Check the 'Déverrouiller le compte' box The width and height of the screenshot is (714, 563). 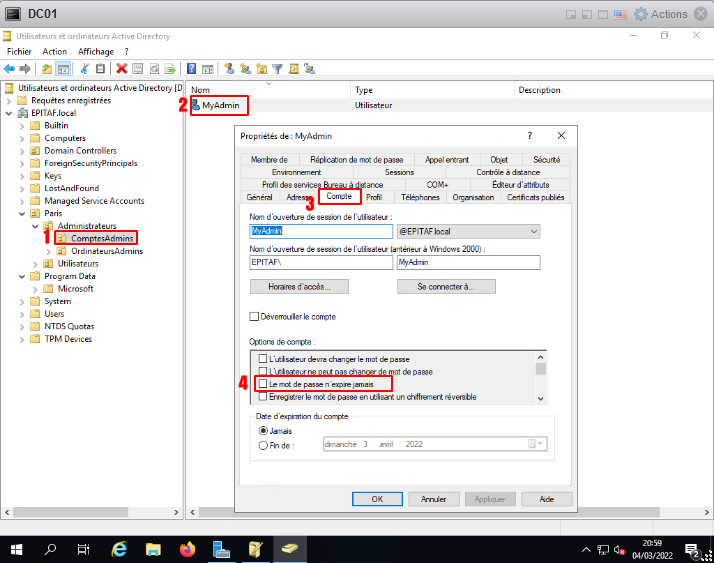point(254,317)
